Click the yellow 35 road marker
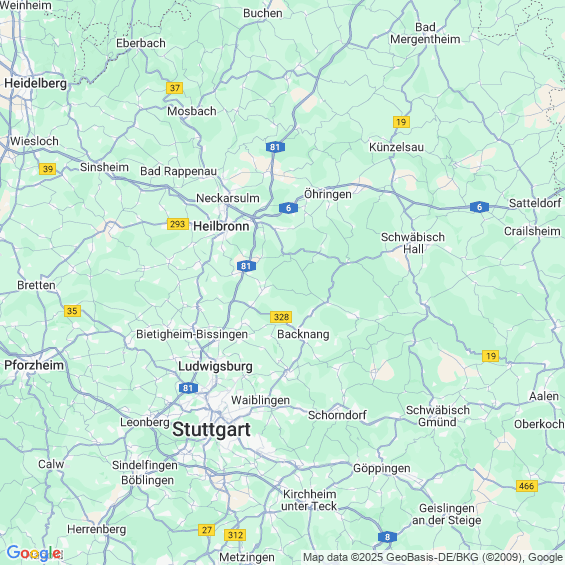Viewport: 565px width, 565px height. click(72, 311)
